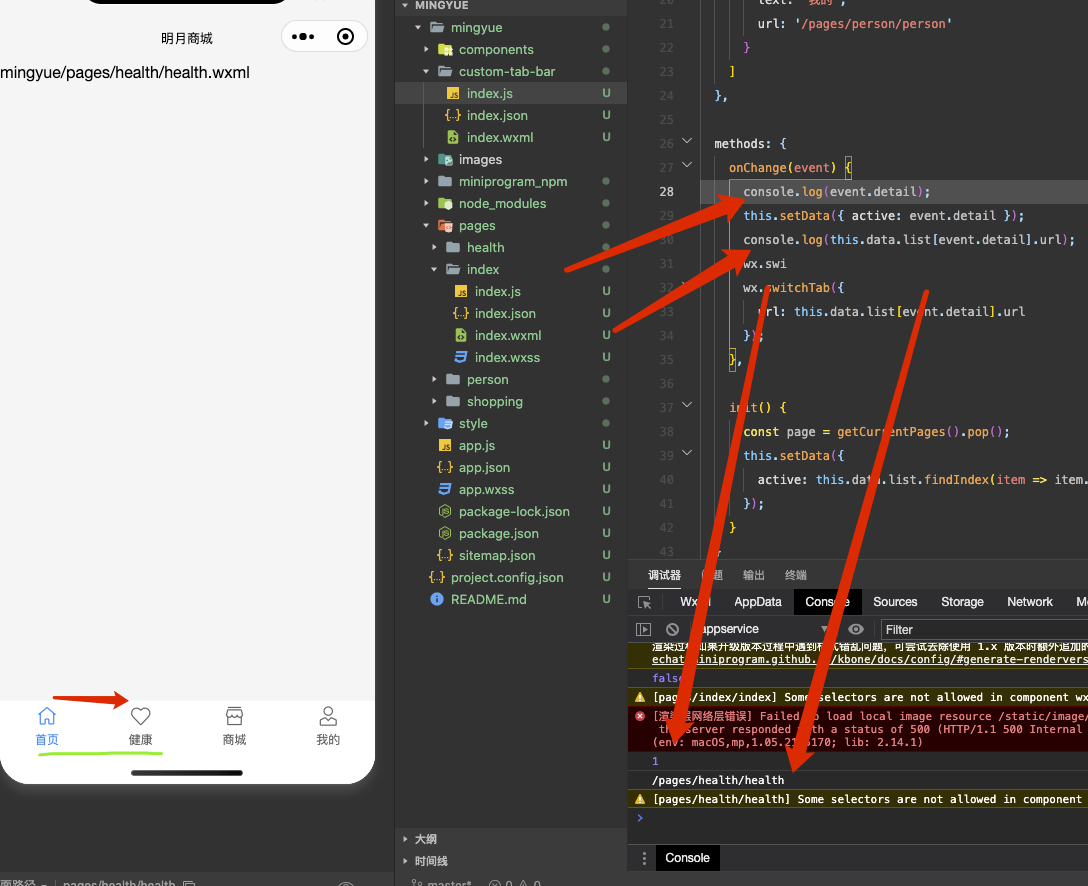
Task: Expand the 大纲 outline section
Action: click(405, 839)
